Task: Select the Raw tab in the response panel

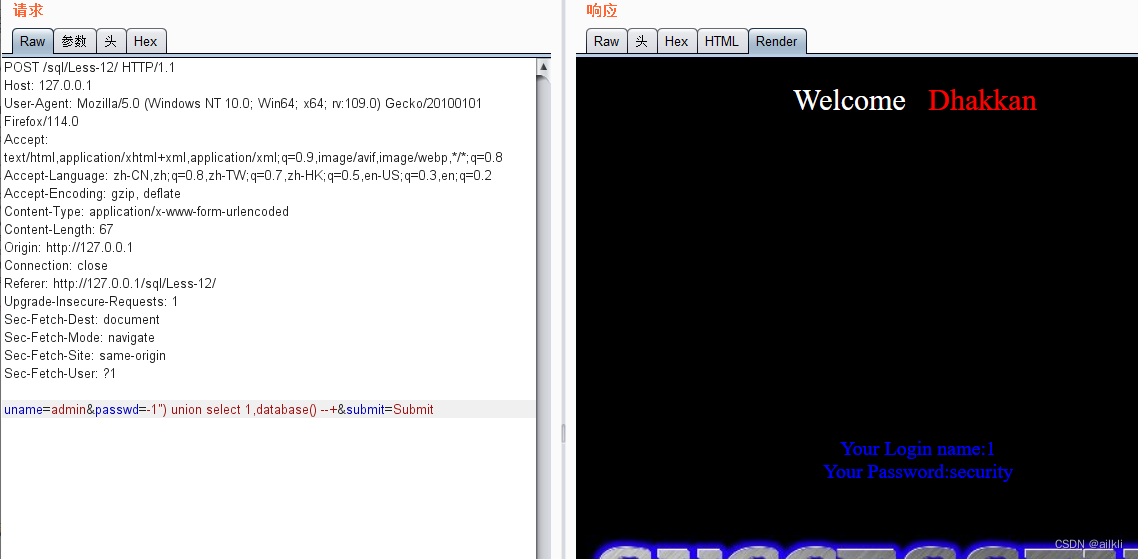Action: click(x=606, y=41)
